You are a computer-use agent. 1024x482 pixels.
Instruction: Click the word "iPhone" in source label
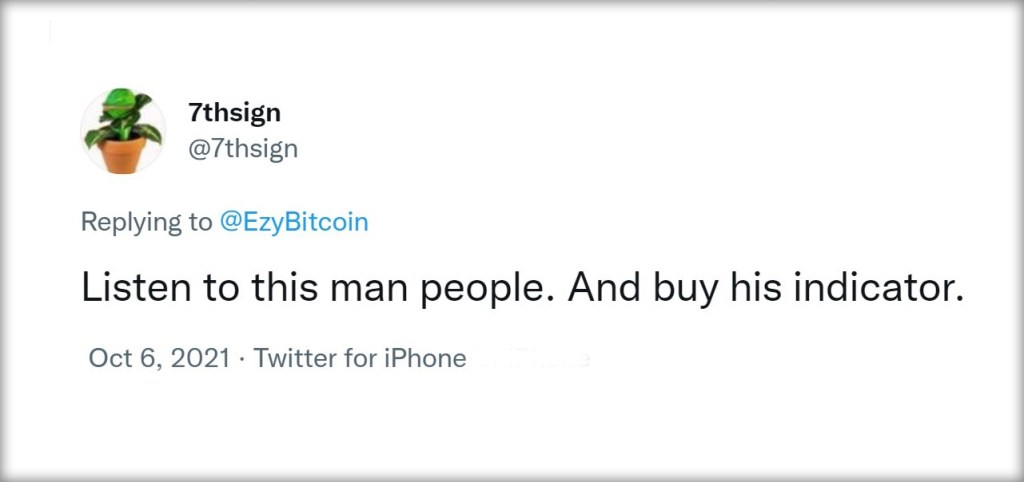(x=425, y=358)
